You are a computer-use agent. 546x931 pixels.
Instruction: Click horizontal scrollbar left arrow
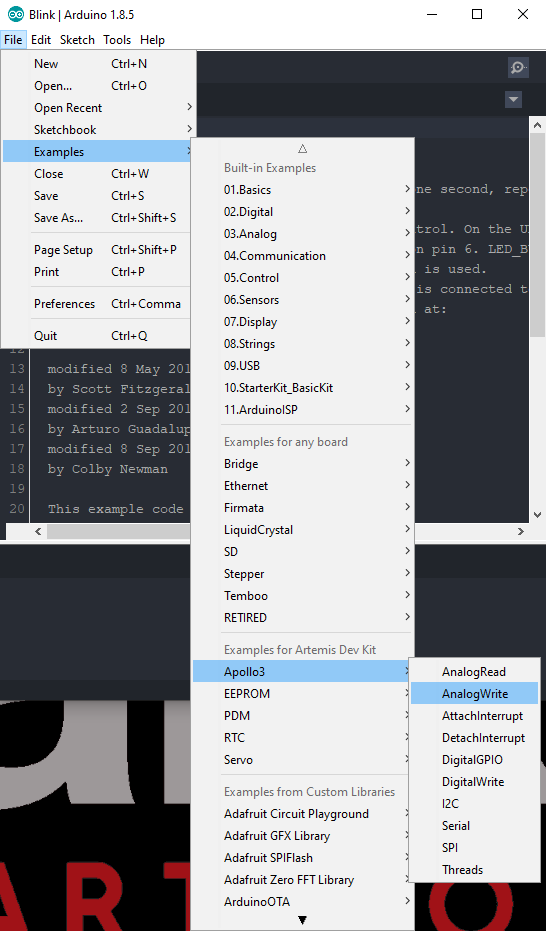(39, 531)
